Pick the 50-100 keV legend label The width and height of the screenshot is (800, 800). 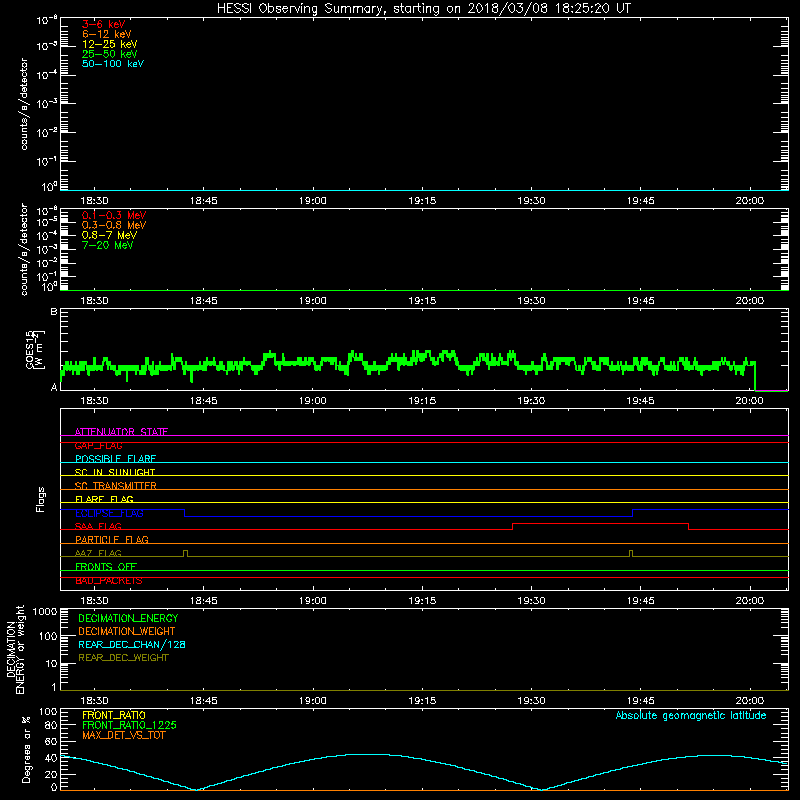[113, 64]
